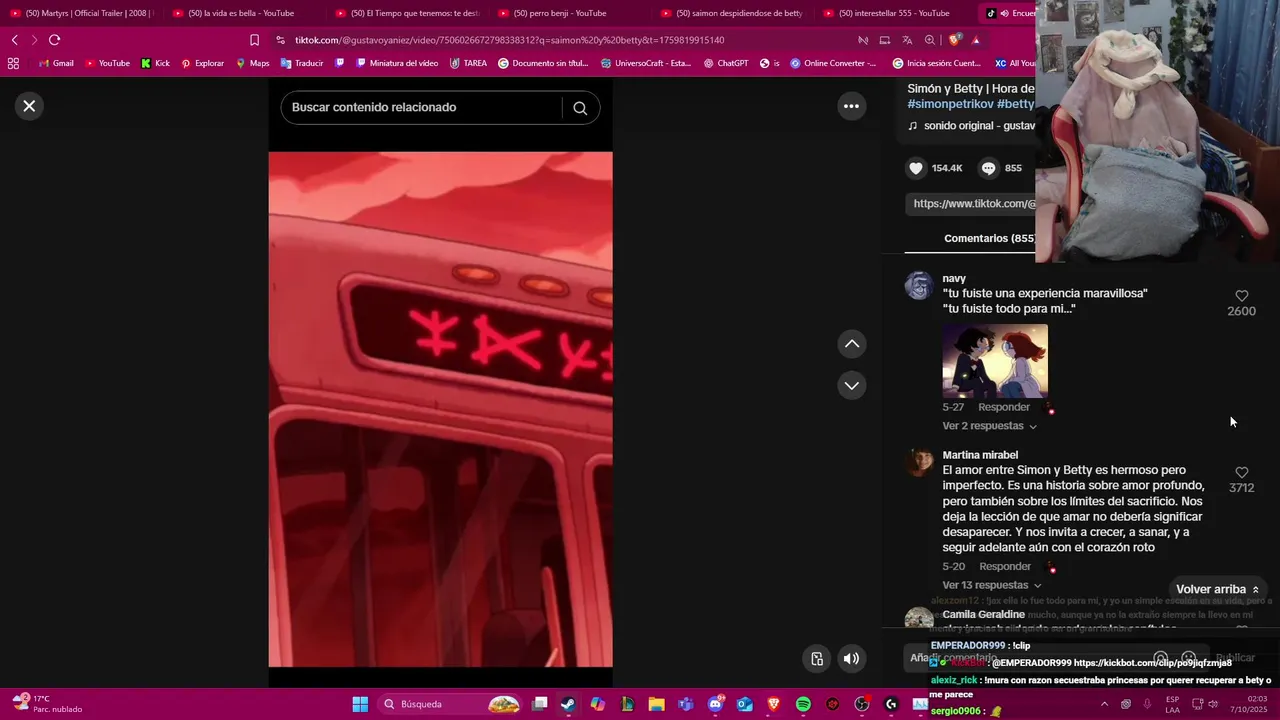Click the 'Volver arriba' button
The image size is (1280, 720).
(x=1218, y=590)
